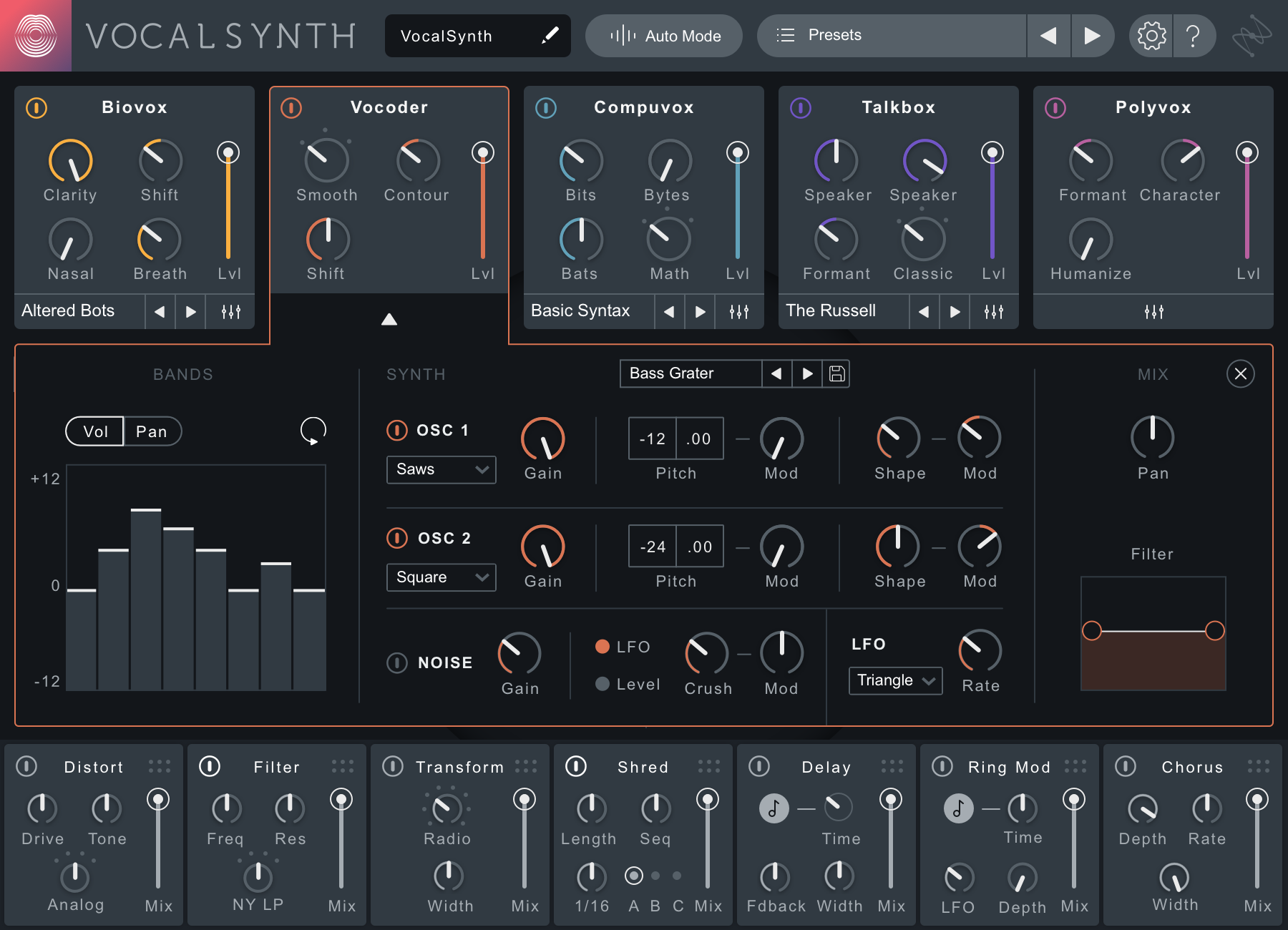
Task: Collapse the Vocoder detail panel
Action: coord(389,320)
